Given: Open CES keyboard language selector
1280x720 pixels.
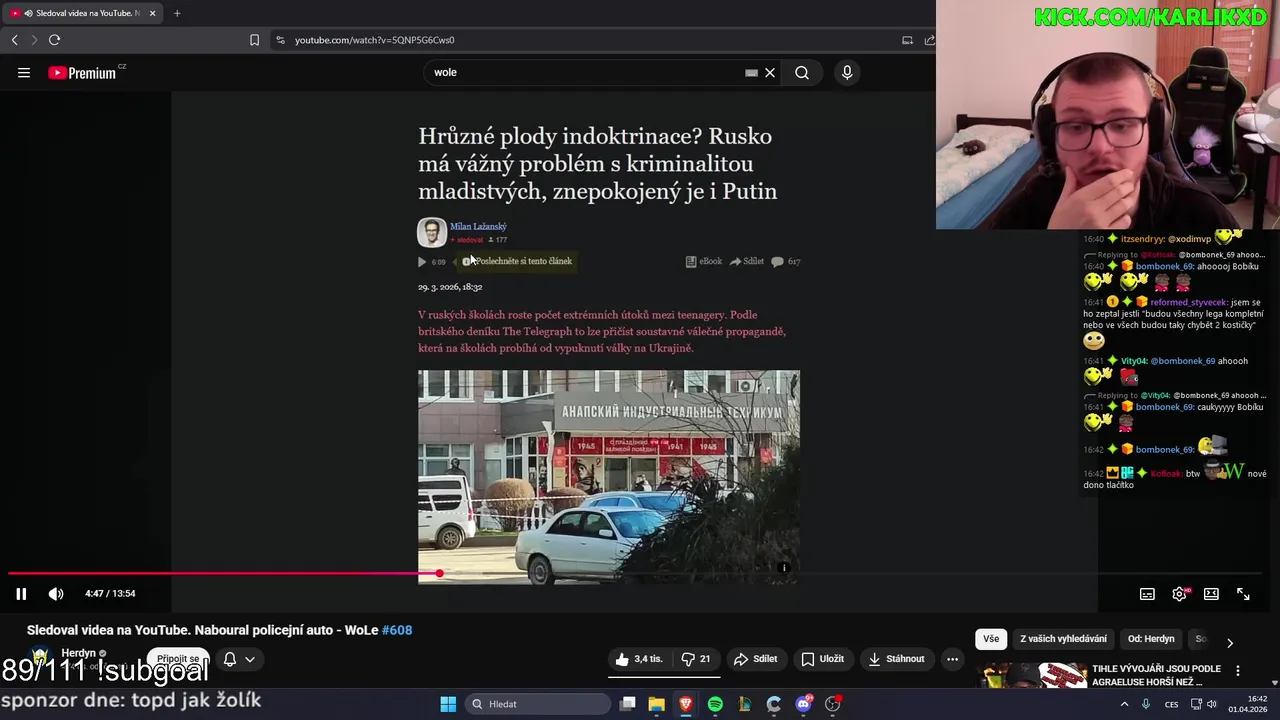Looking at the screenshot, I should pos(1171,704).
